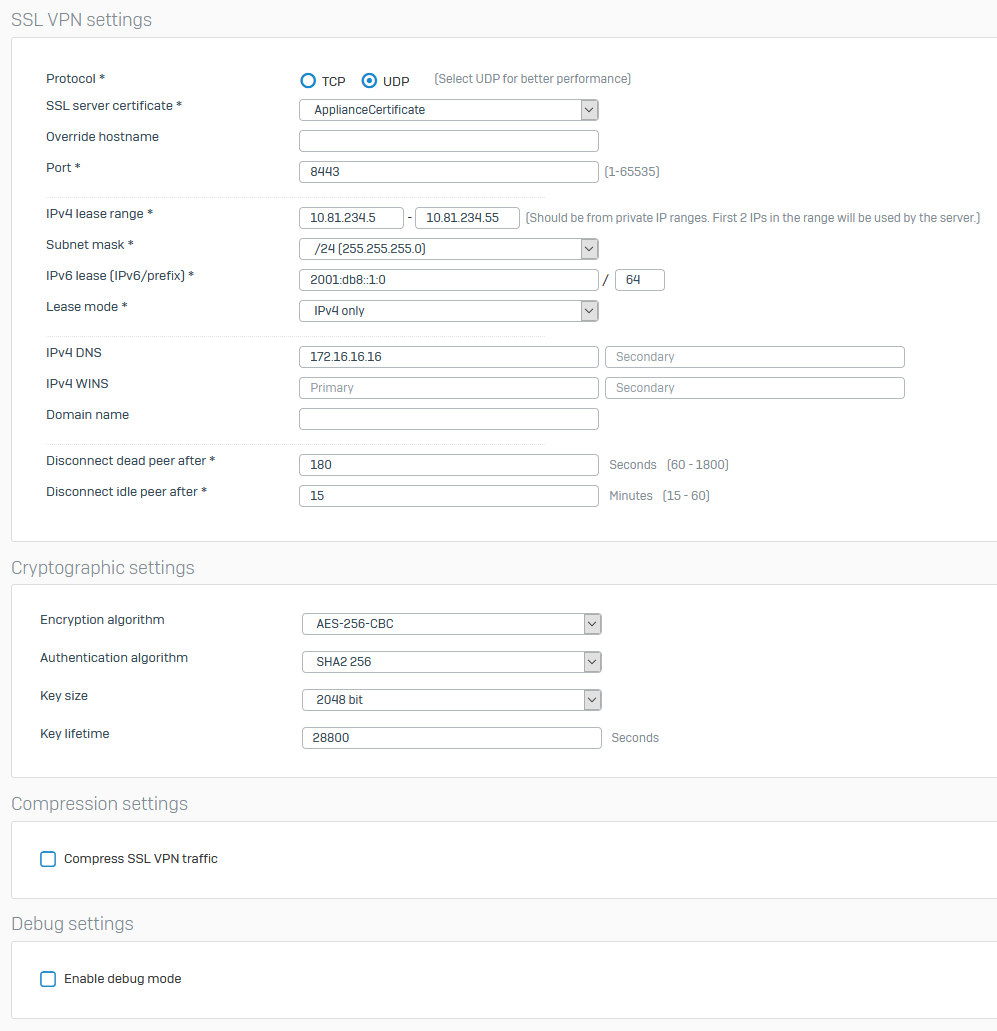997x1031 pixels.
Task: Click the Override hostname field
Action: [448, 141]
